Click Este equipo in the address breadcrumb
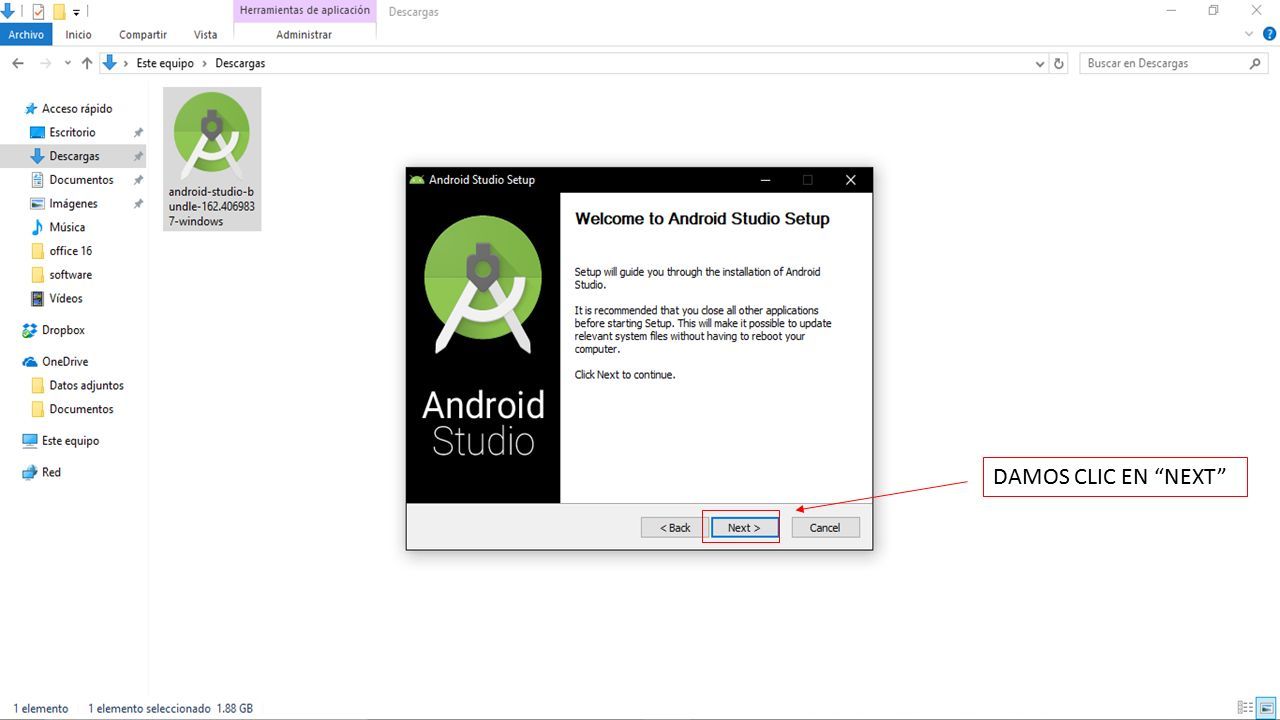This screenshot has height=720, width=1280. pyautogui.click(x=165, y=63)
